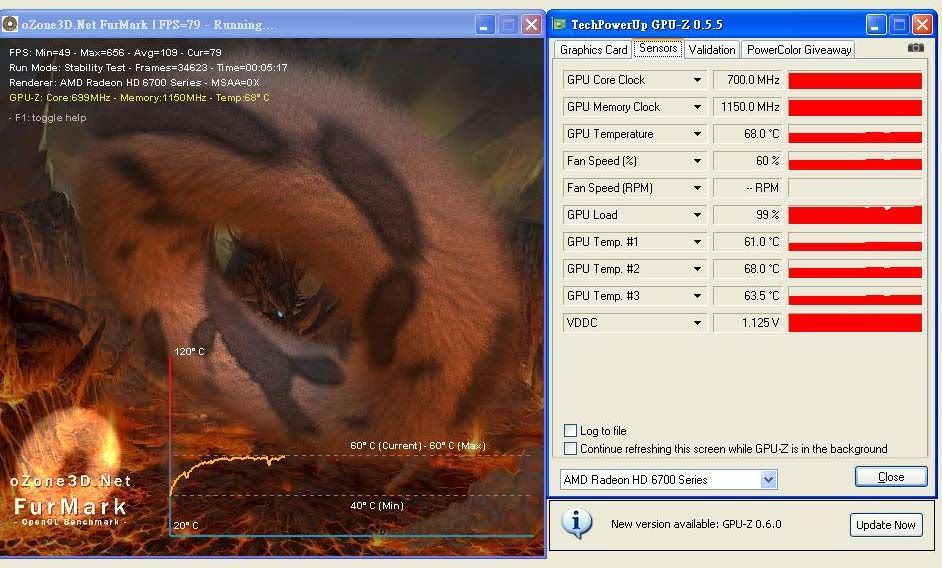Open the AMD Radeon HD 6700 Series selector
This screenshot has height=568, width=942.
(x=669, y=480)
